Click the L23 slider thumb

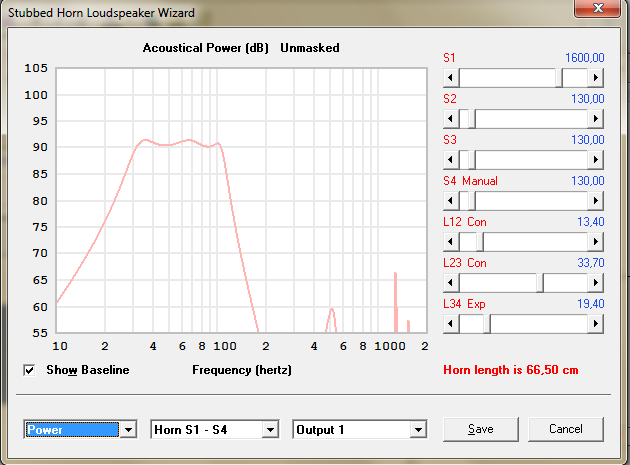tap(540, 283)
